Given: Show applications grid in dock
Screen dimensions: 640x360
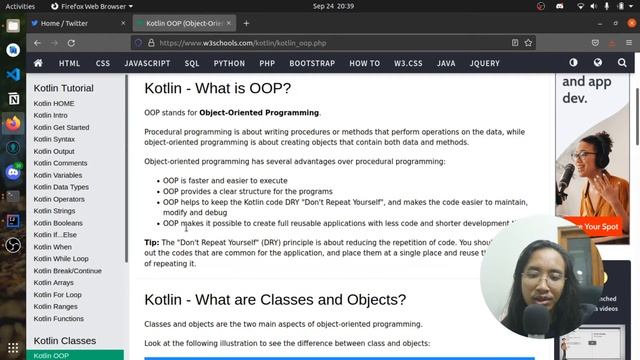Looking at the screenshot, I should [x=13, y=348].
